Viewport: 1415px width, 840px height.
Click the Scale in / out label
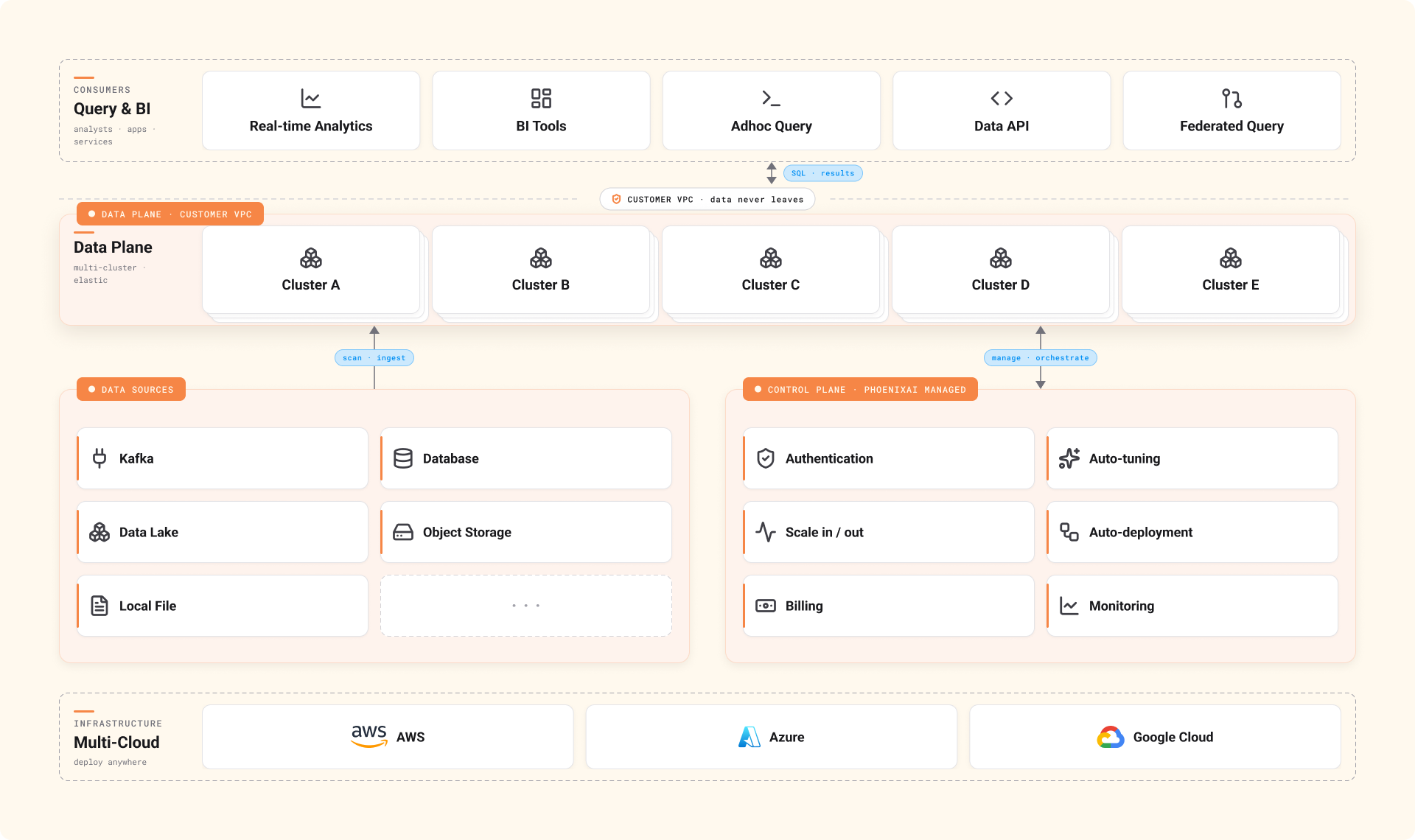pos(825,532)
